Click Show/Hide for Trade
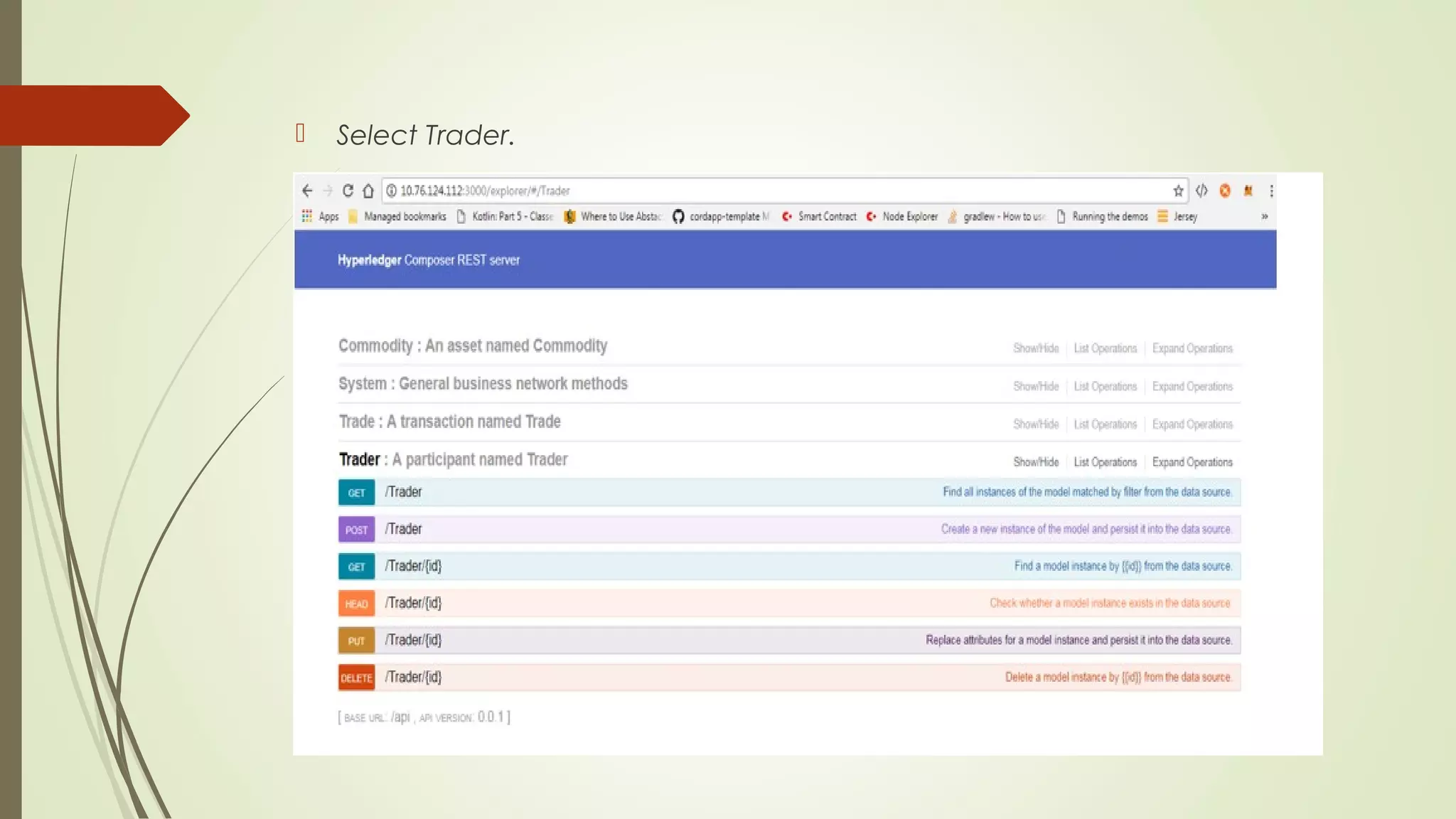Viewport: 1456px width, 819px height. [1036, 424]
